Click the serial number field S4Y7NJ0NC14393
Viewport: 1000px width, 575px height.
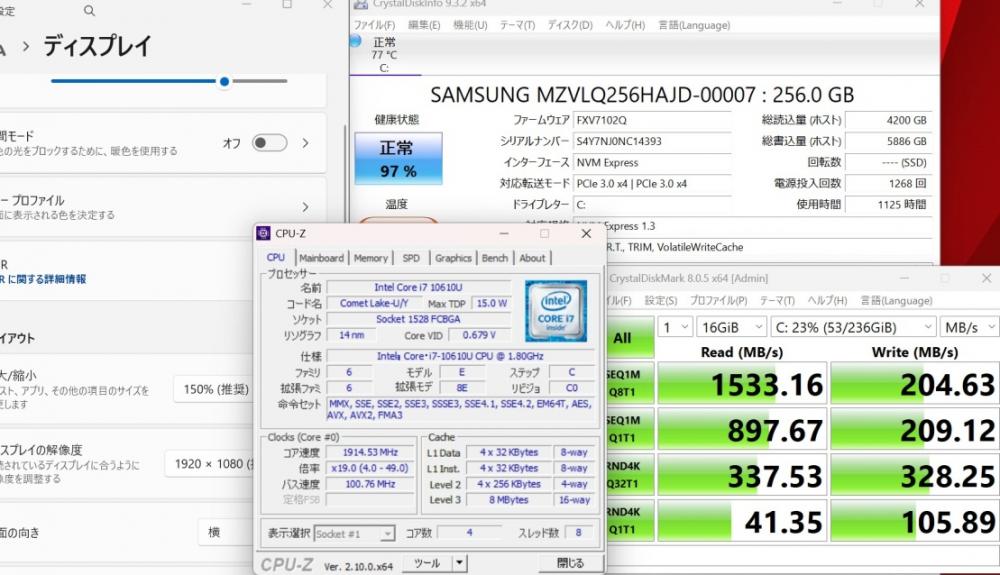(652, 141)
